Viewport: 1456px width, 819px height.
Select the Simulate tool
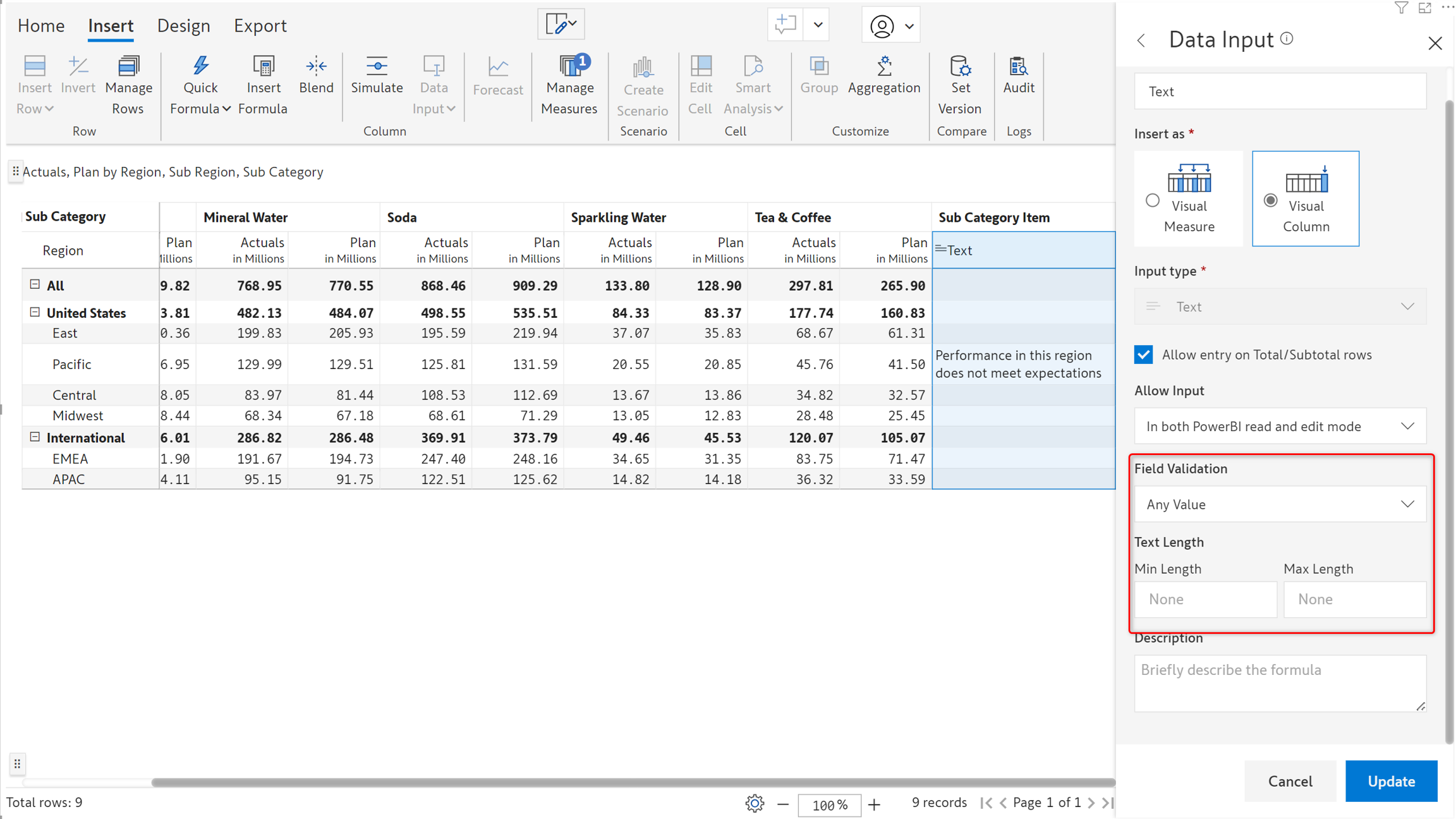click(377, 67)
